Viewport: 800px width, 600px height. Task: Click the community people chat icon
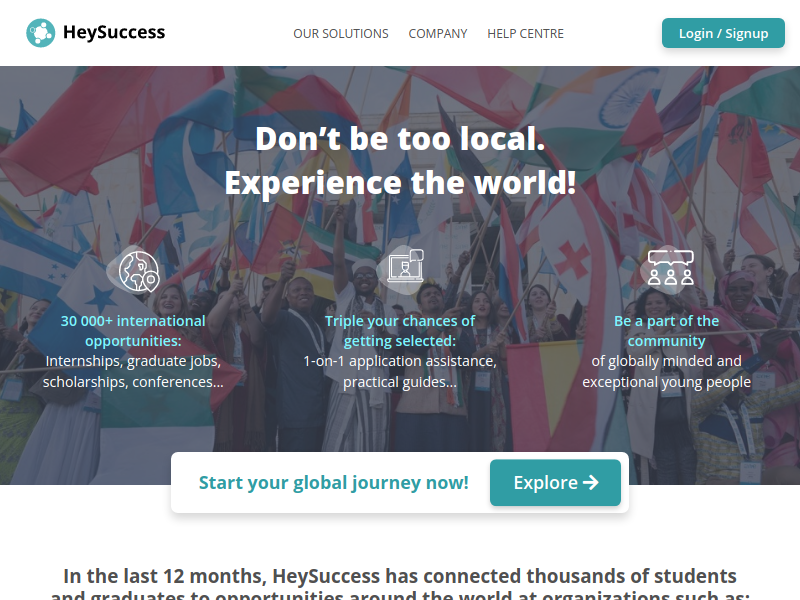coord(668,269)
